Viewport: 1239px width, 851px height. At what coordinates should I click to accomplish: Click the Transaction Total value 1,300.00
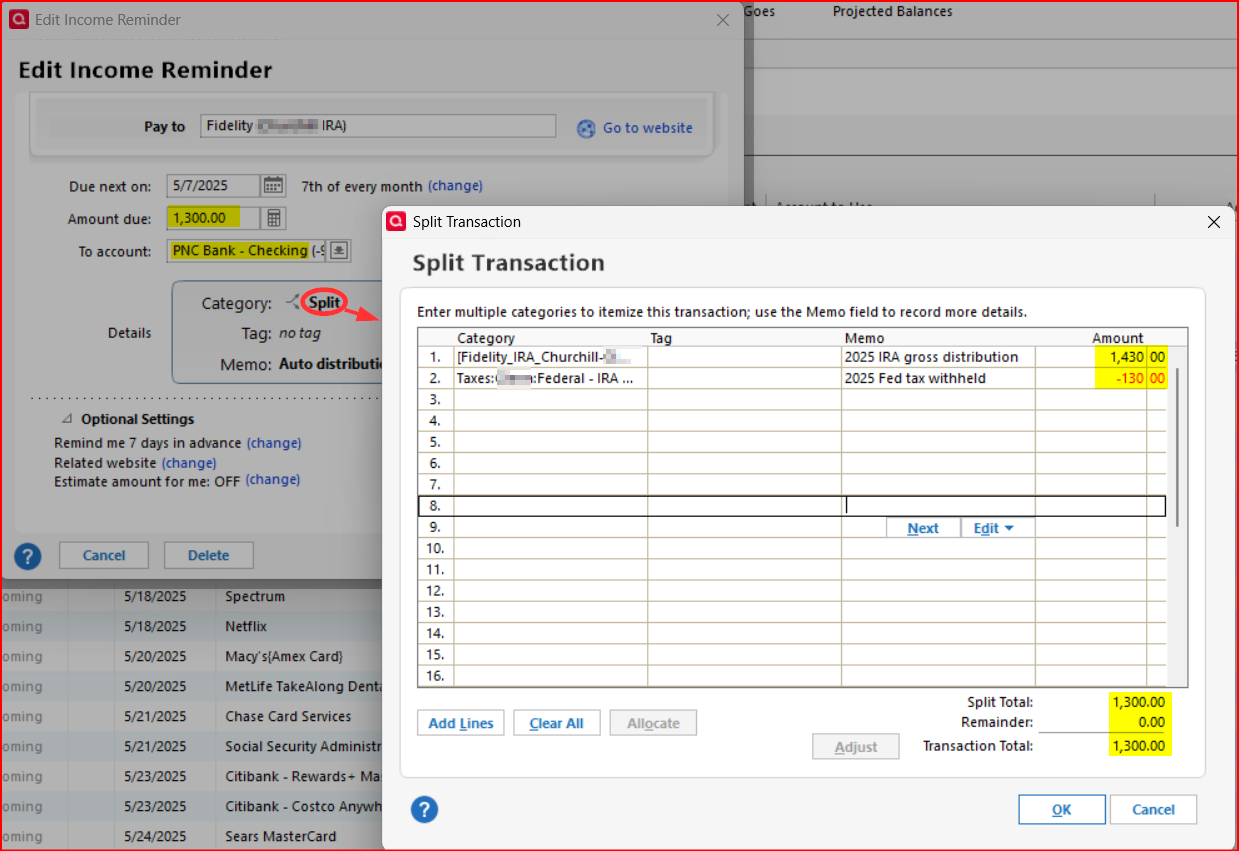1139,746
